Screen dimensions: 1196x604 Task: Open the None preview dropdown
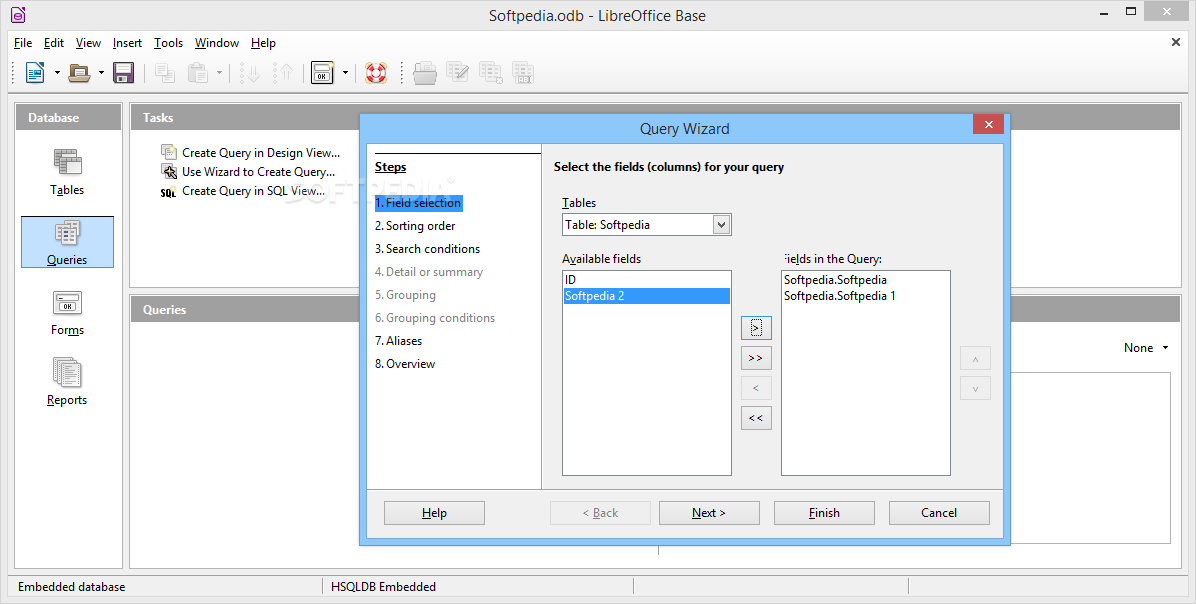[1146, 348]
